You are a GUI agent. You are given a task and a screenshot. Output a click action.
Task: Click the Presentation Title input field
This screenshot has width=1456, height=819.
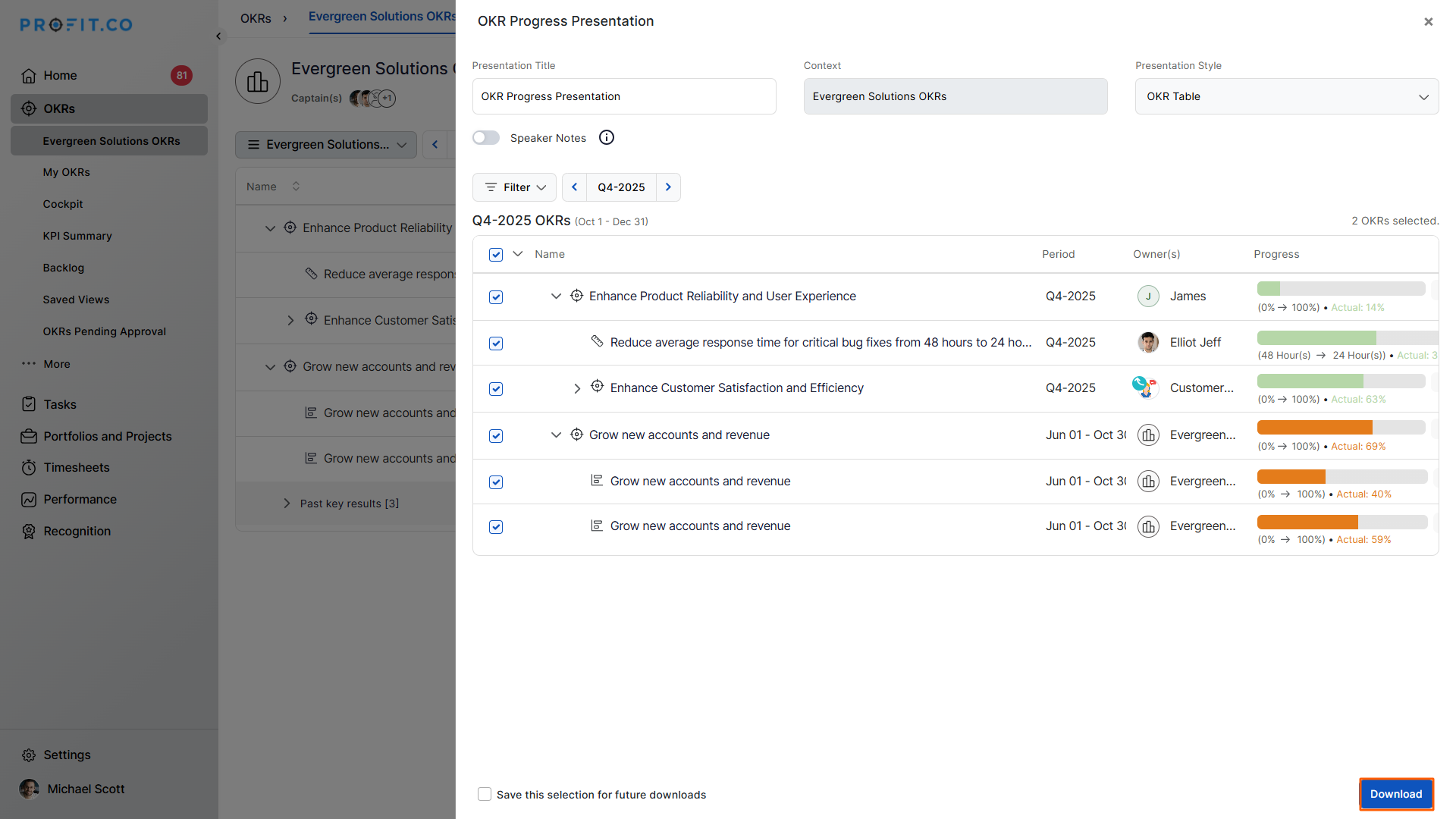tap(623, 96)
